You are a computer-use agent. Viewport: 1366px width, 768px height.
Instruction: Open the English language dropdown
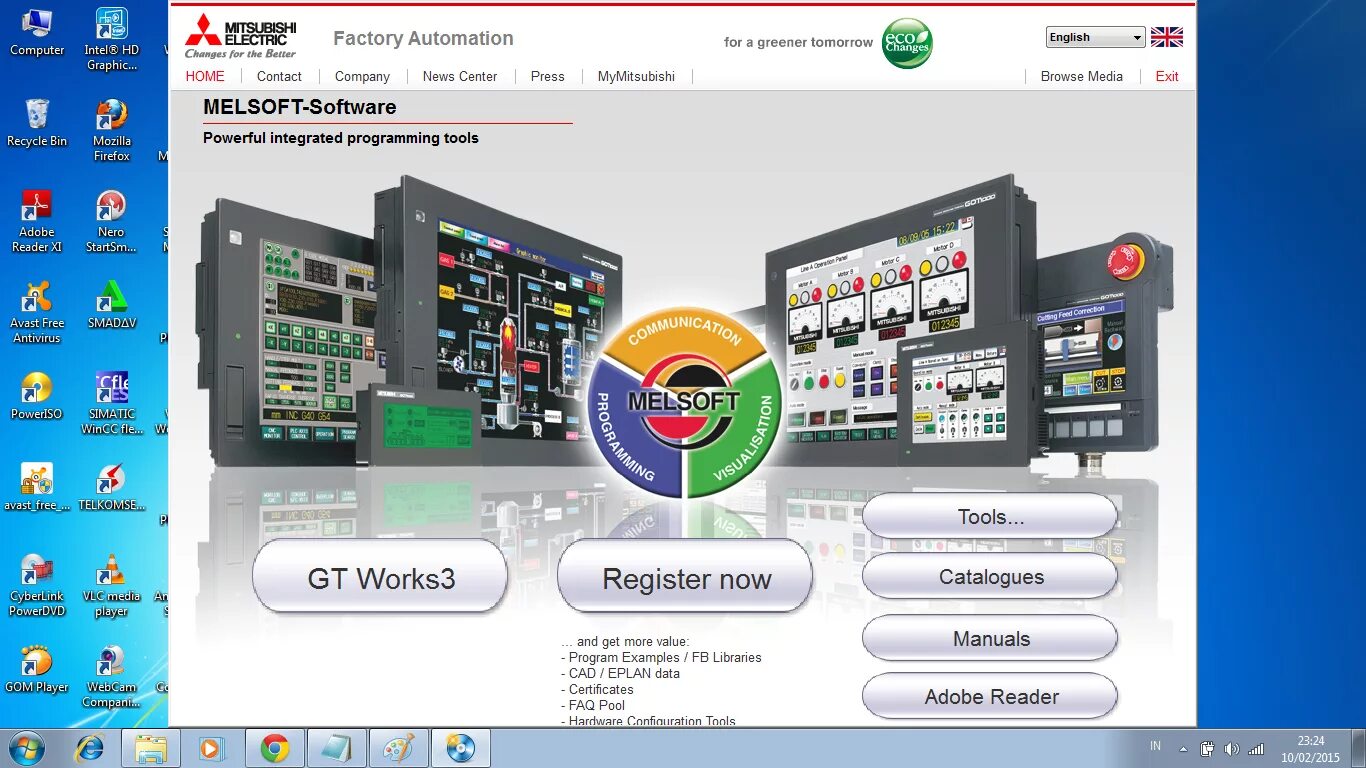click(x=1095, y=37)
